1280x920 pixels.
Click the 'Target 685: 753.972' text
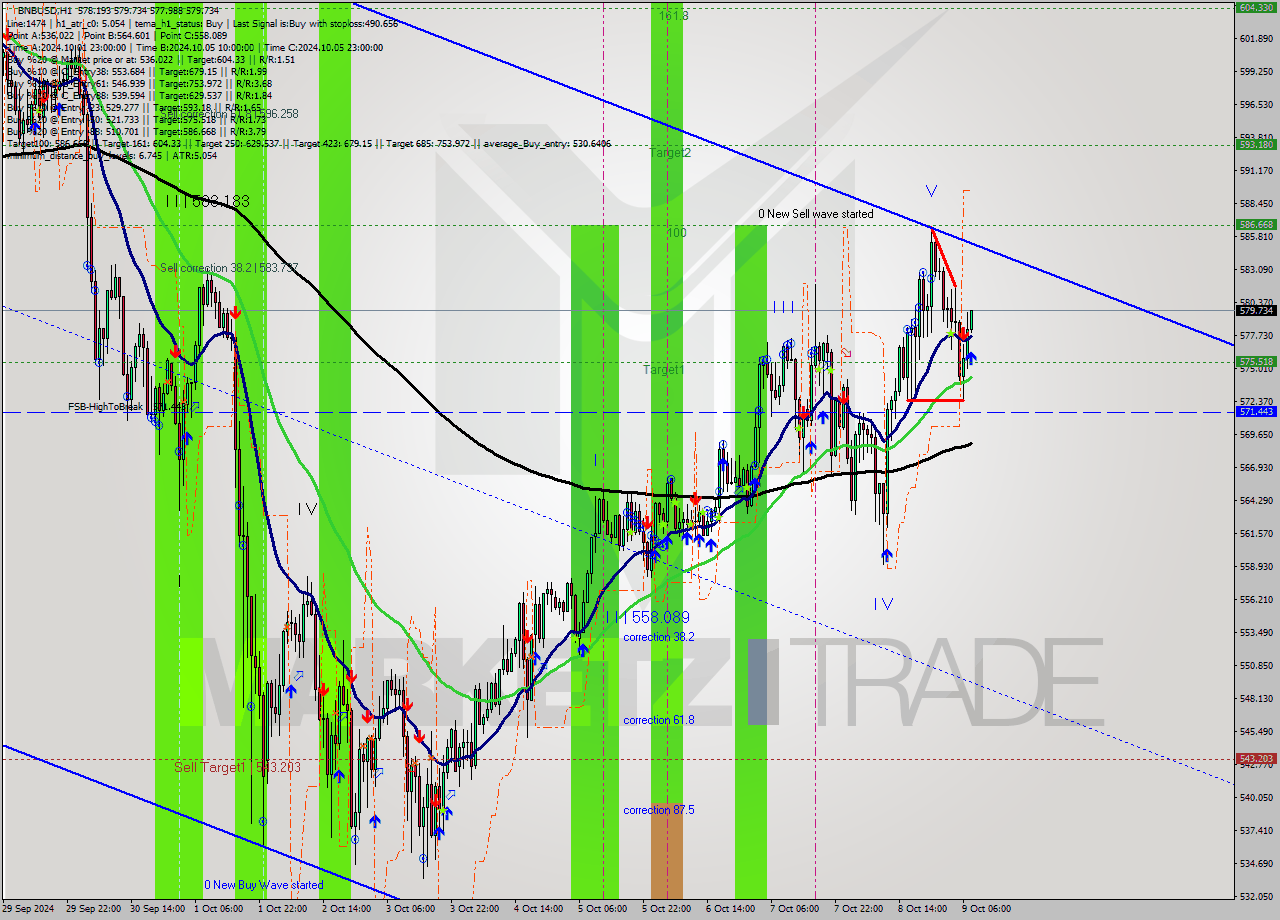[x=428, y=144]
